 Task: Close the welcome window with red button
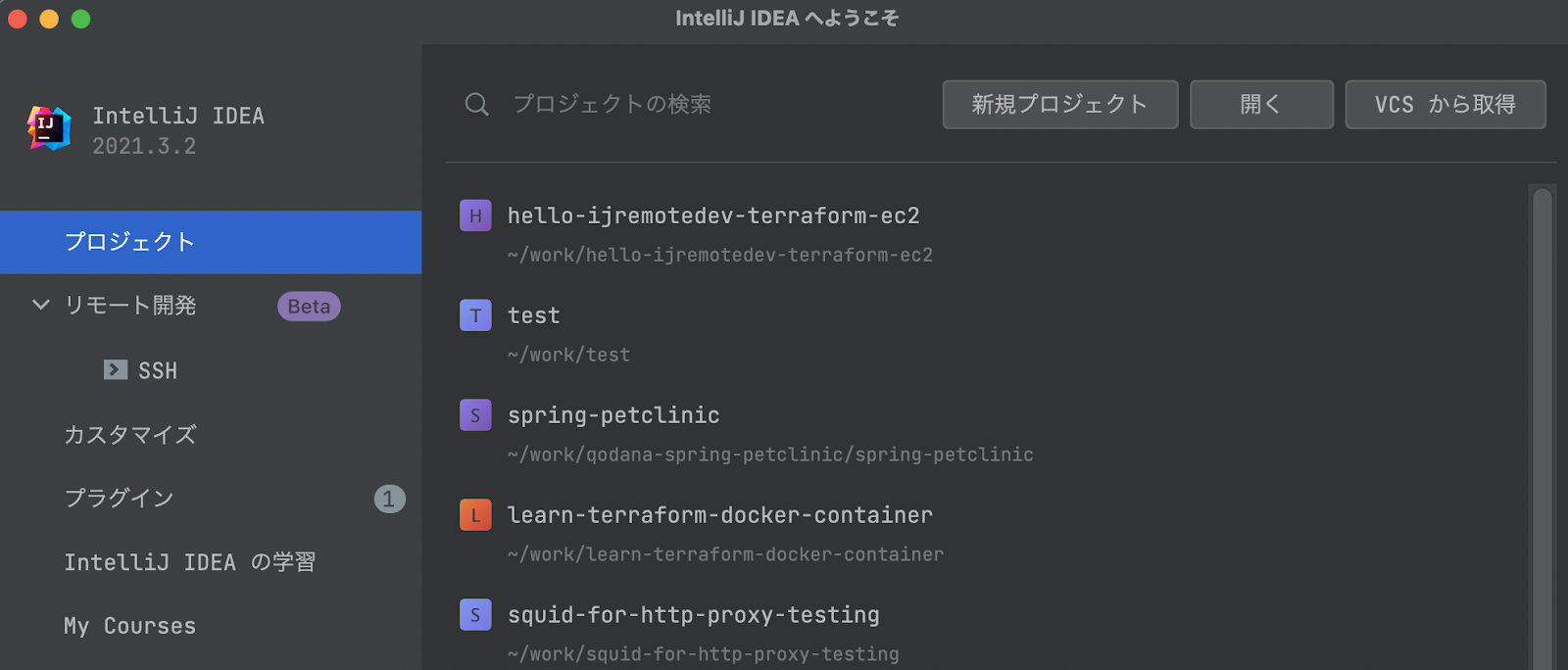(x=17, y=19)
